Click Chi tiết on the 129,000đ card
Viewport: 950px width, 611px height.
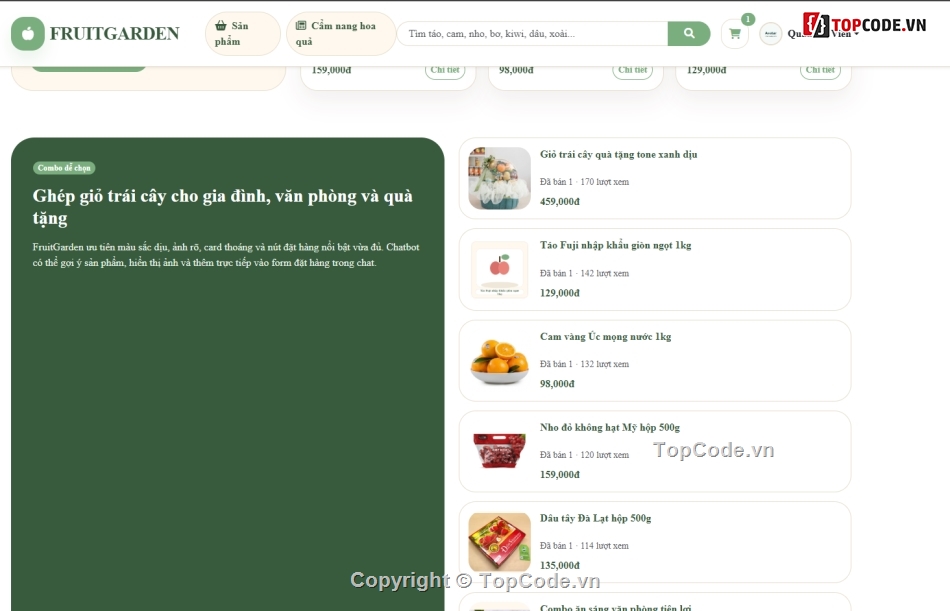coord(820,70)
